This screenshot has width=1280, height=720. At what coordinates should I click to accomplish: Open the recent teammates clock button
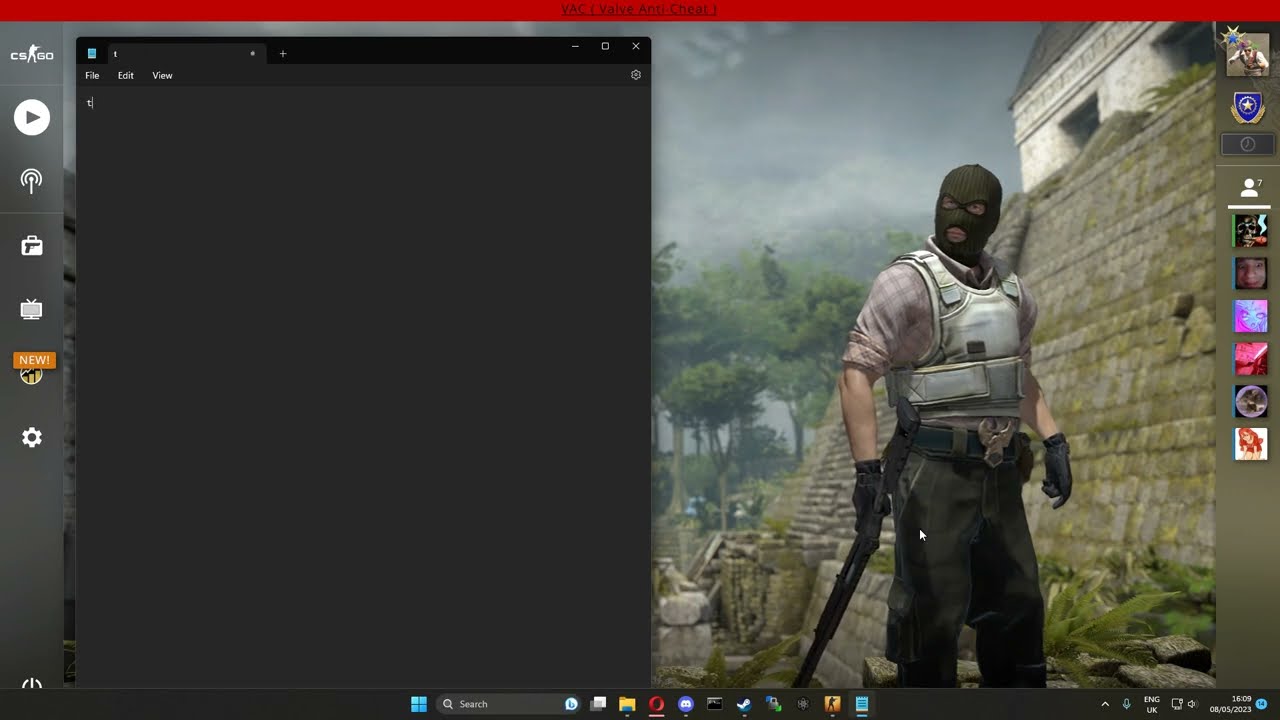(x=1248, y=144)
